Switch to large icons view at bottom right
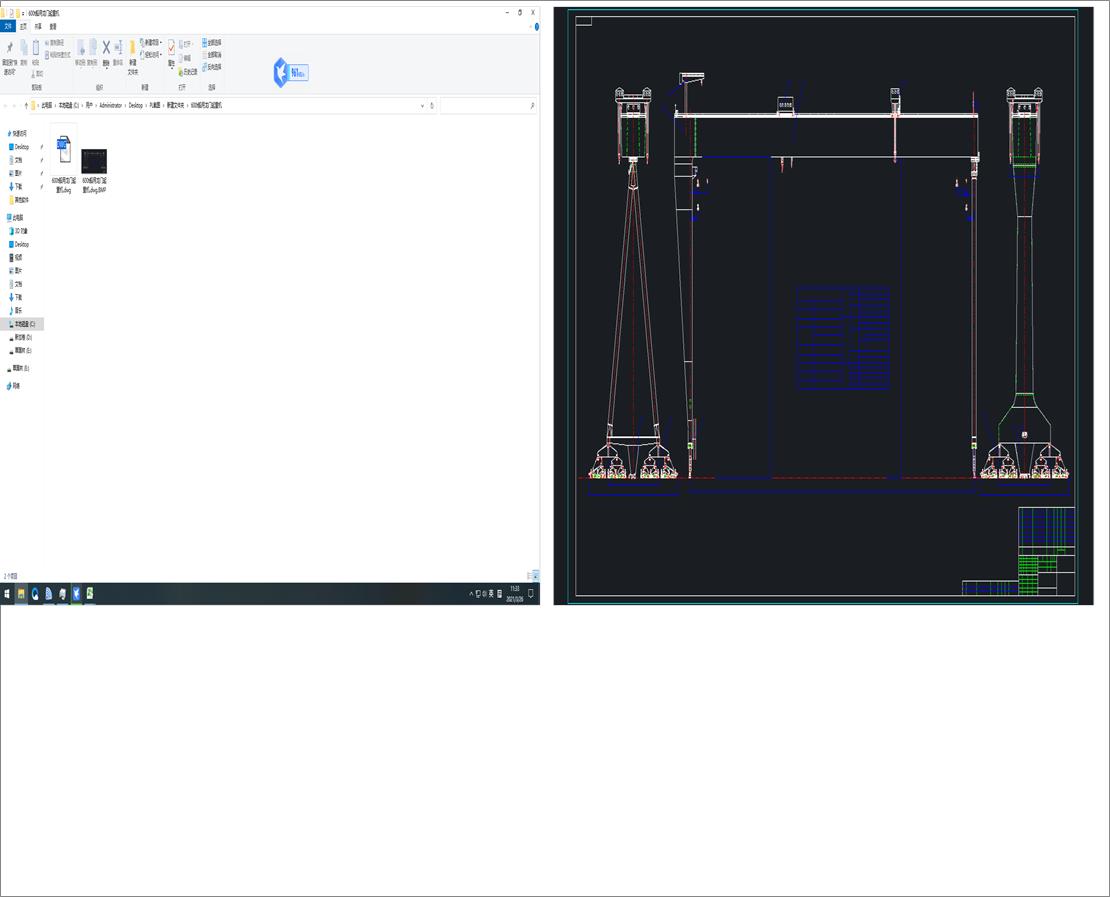Screen dimensions: 1110x897 pos(536,576)
